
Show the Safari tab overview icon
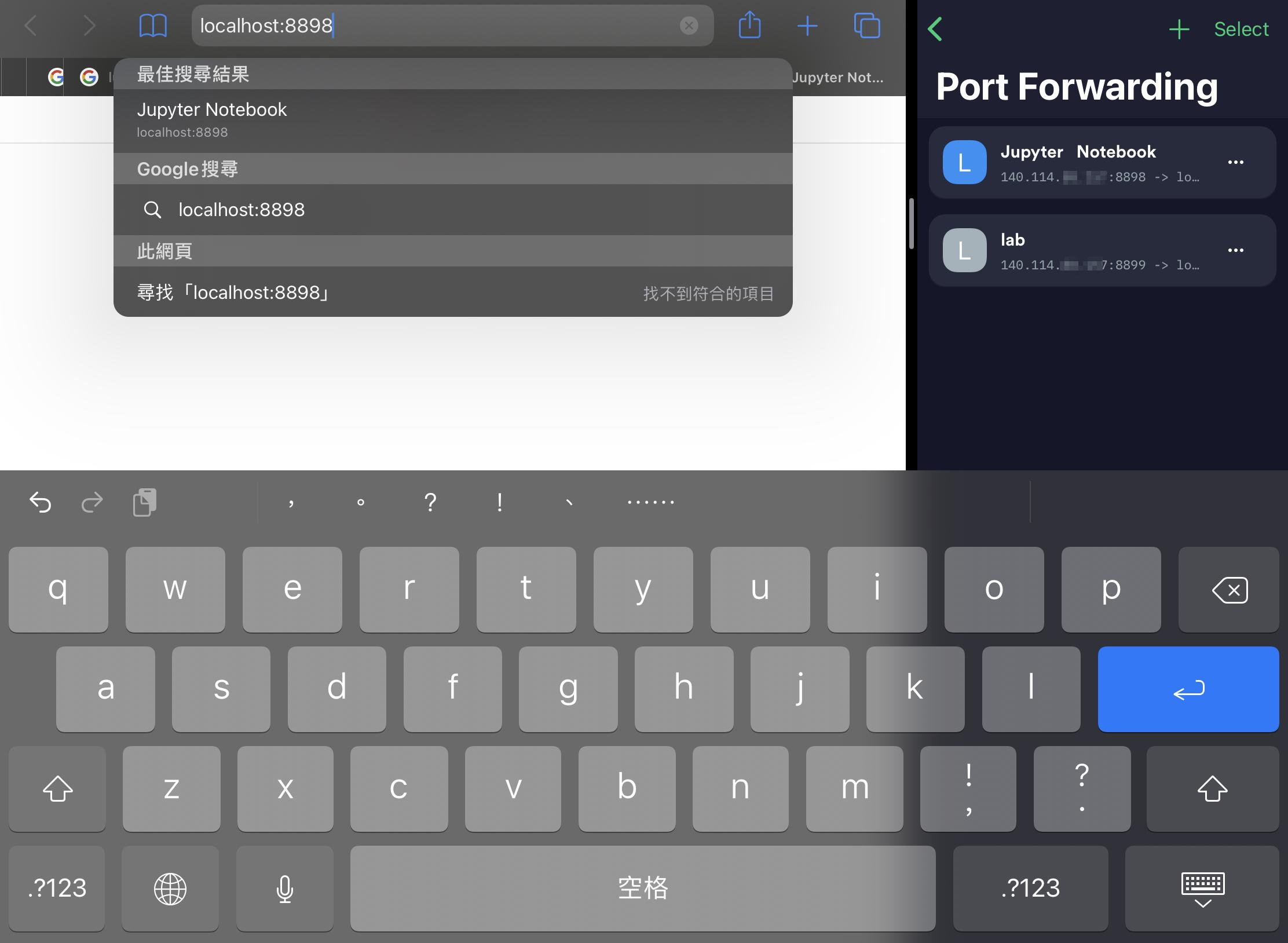867,26
